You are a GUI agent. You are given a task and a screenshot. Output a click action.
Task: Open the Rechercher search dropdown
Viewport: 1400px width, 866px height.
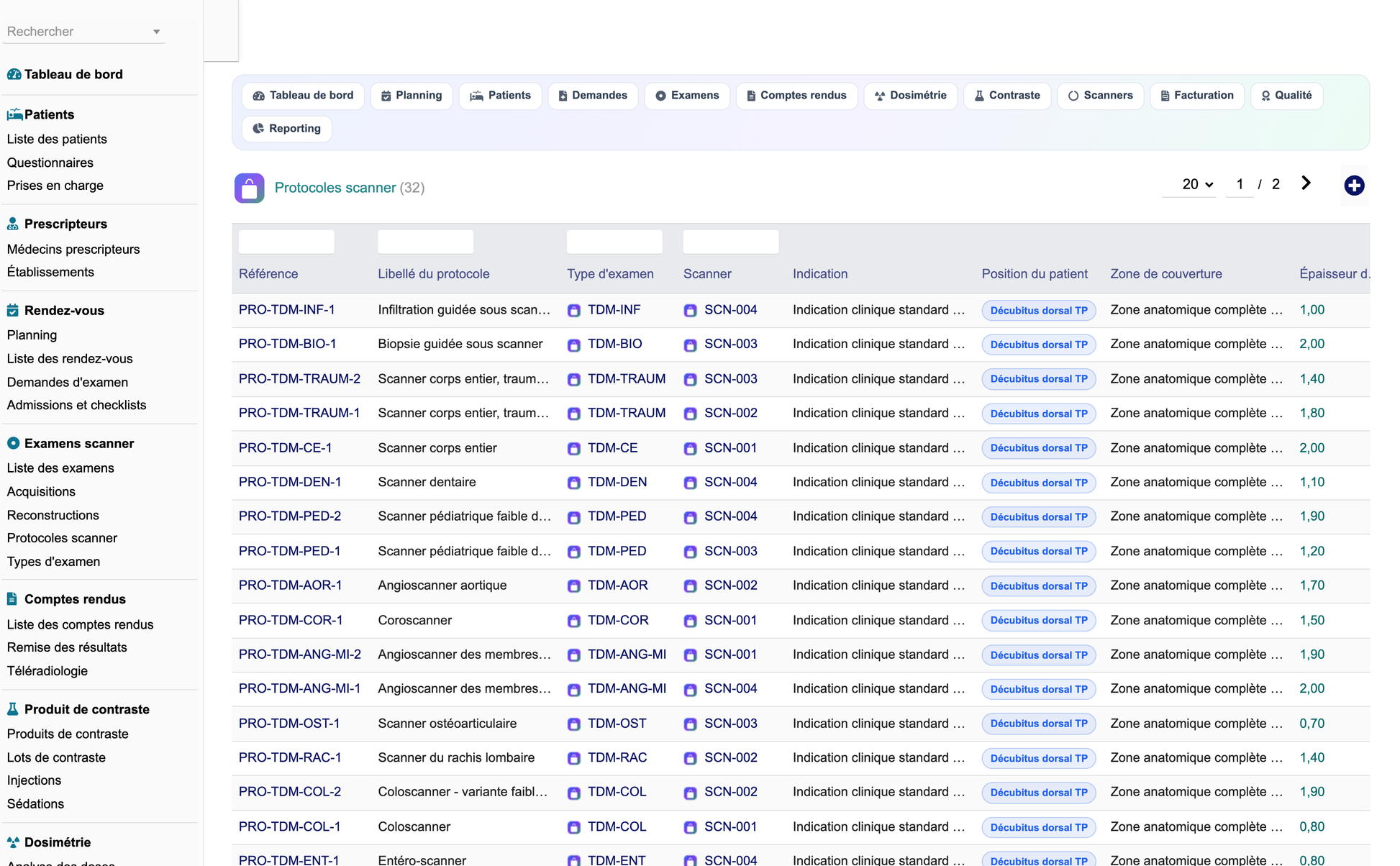(x=83, y=32)
